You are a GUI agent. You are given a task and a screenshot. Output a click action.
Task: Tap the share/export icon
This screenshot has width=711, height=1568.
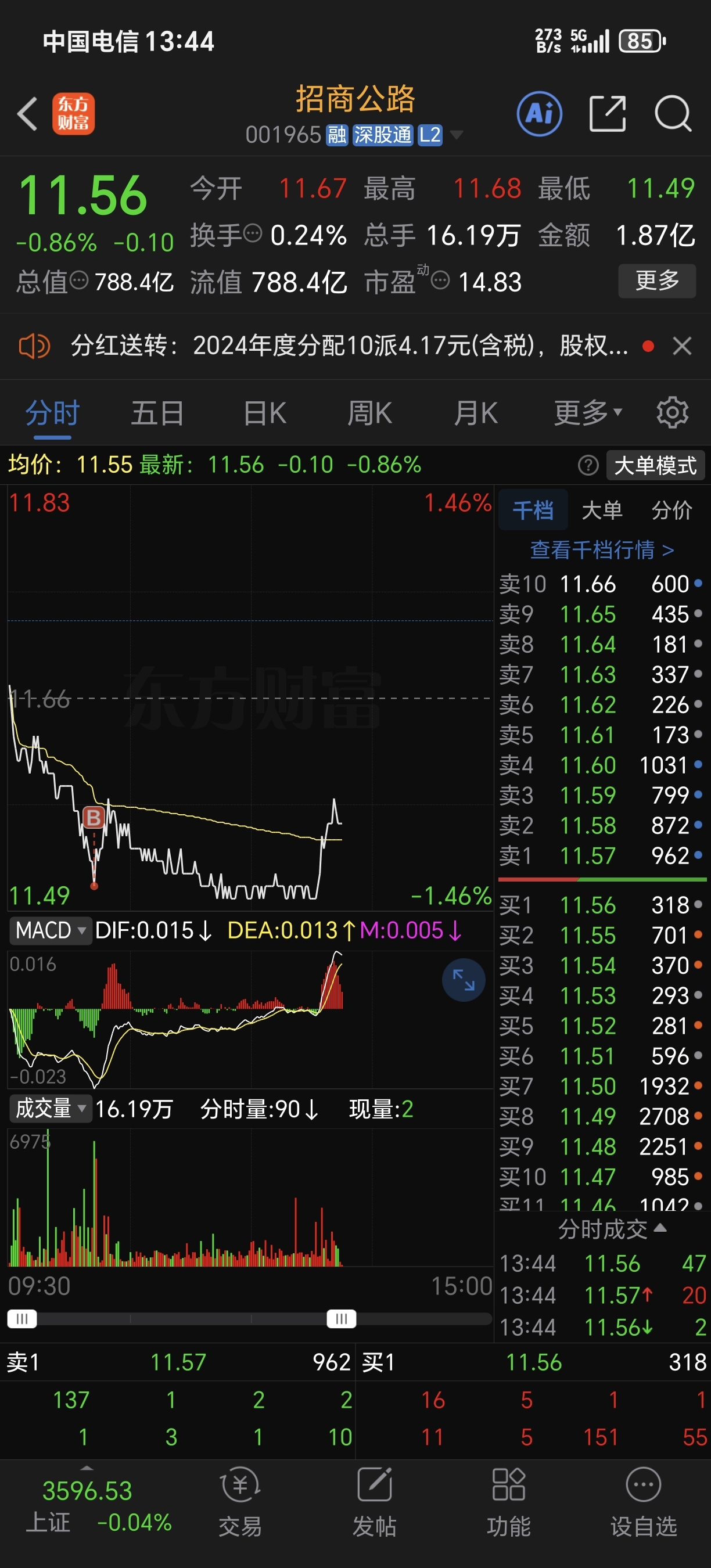pyautogui.click(x=608, y=113)
